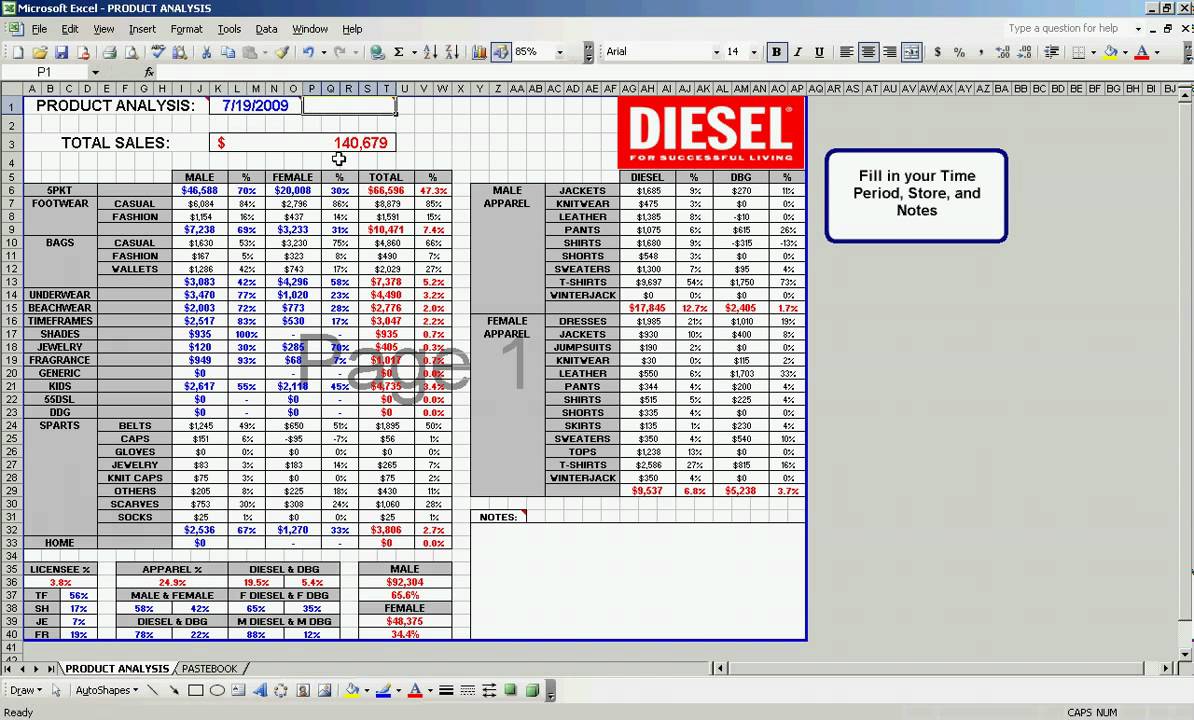
Task: Click the red Font Color A on Formatting toolbar
Action: point(1141,52)
